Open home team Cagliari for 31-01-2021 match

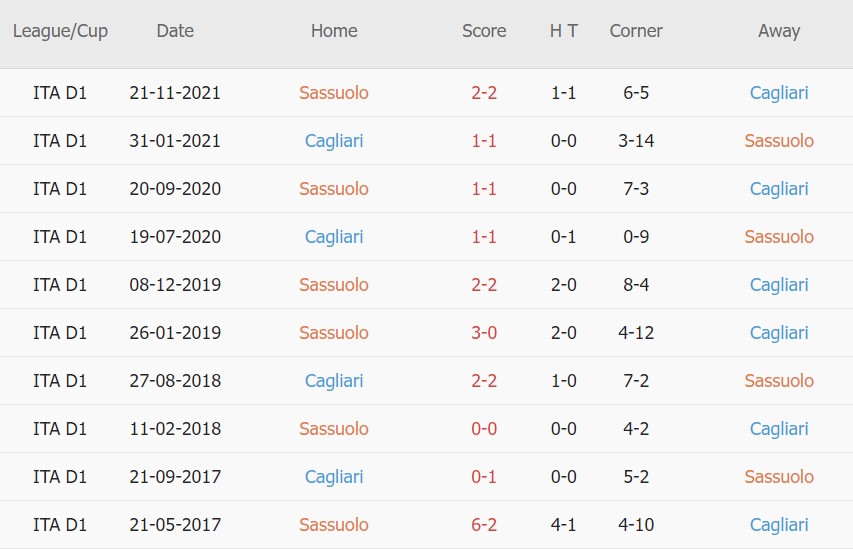pyautogui.click(x=334, y=141)
